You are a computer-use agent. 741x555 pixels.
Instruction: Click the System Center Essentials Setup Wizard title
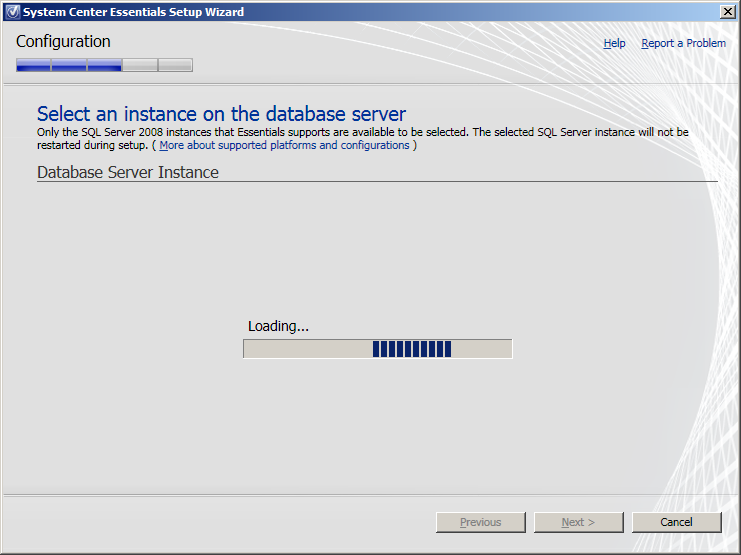(134, 12)
